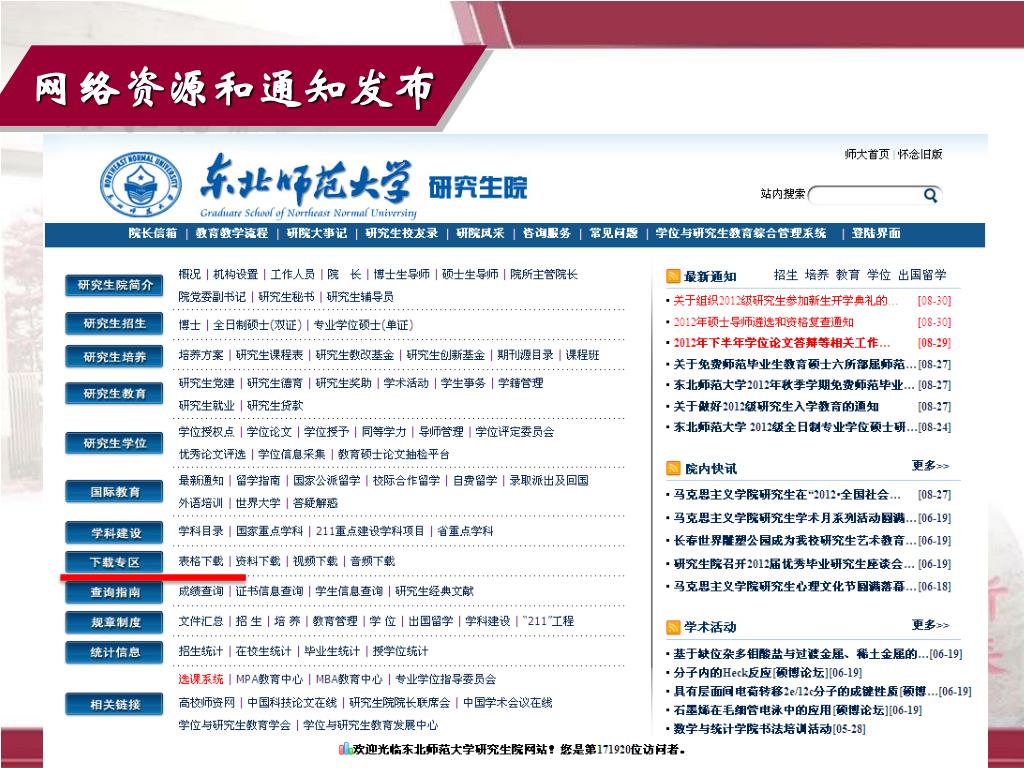Click the 研究生招生 button
1024x768 pixels.
(x=114, y=323)
